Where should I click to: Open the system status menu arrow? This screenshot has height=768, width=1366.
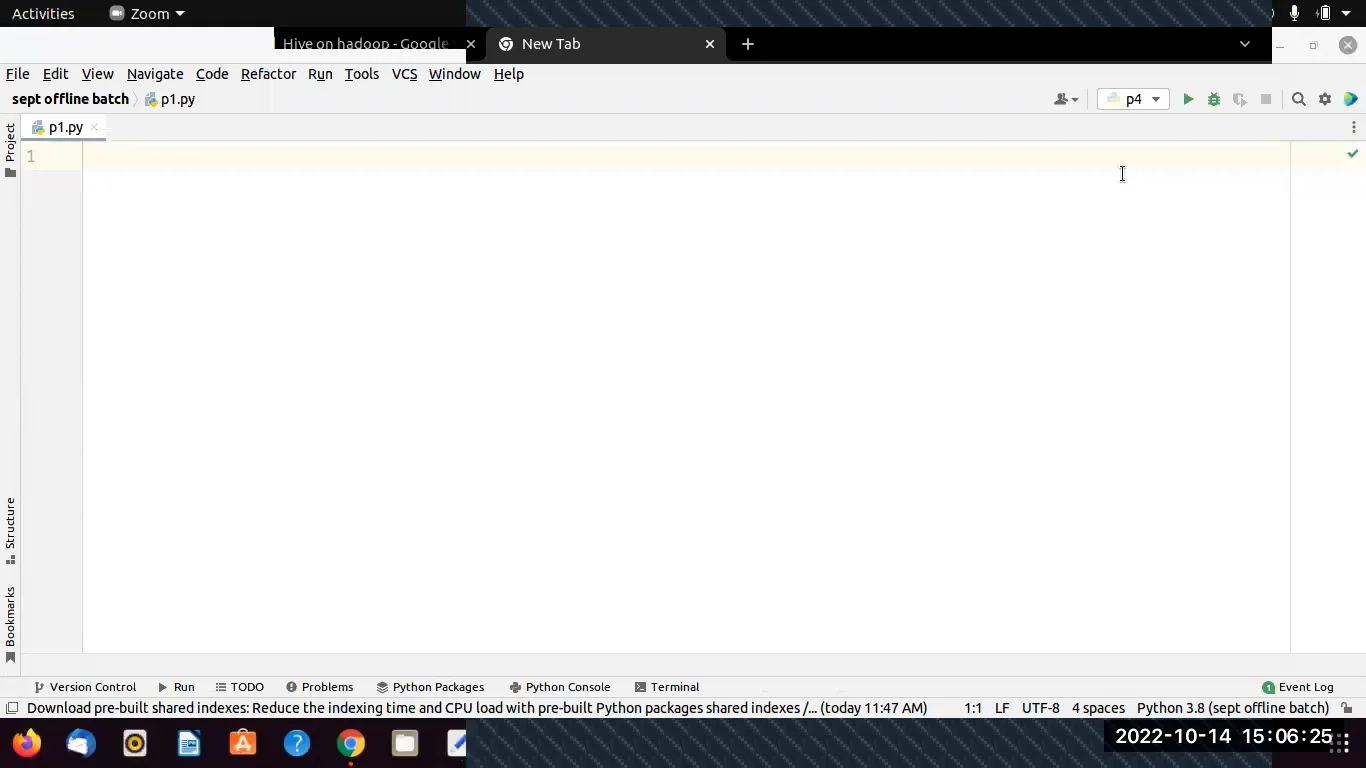[x=1346, y=14]
